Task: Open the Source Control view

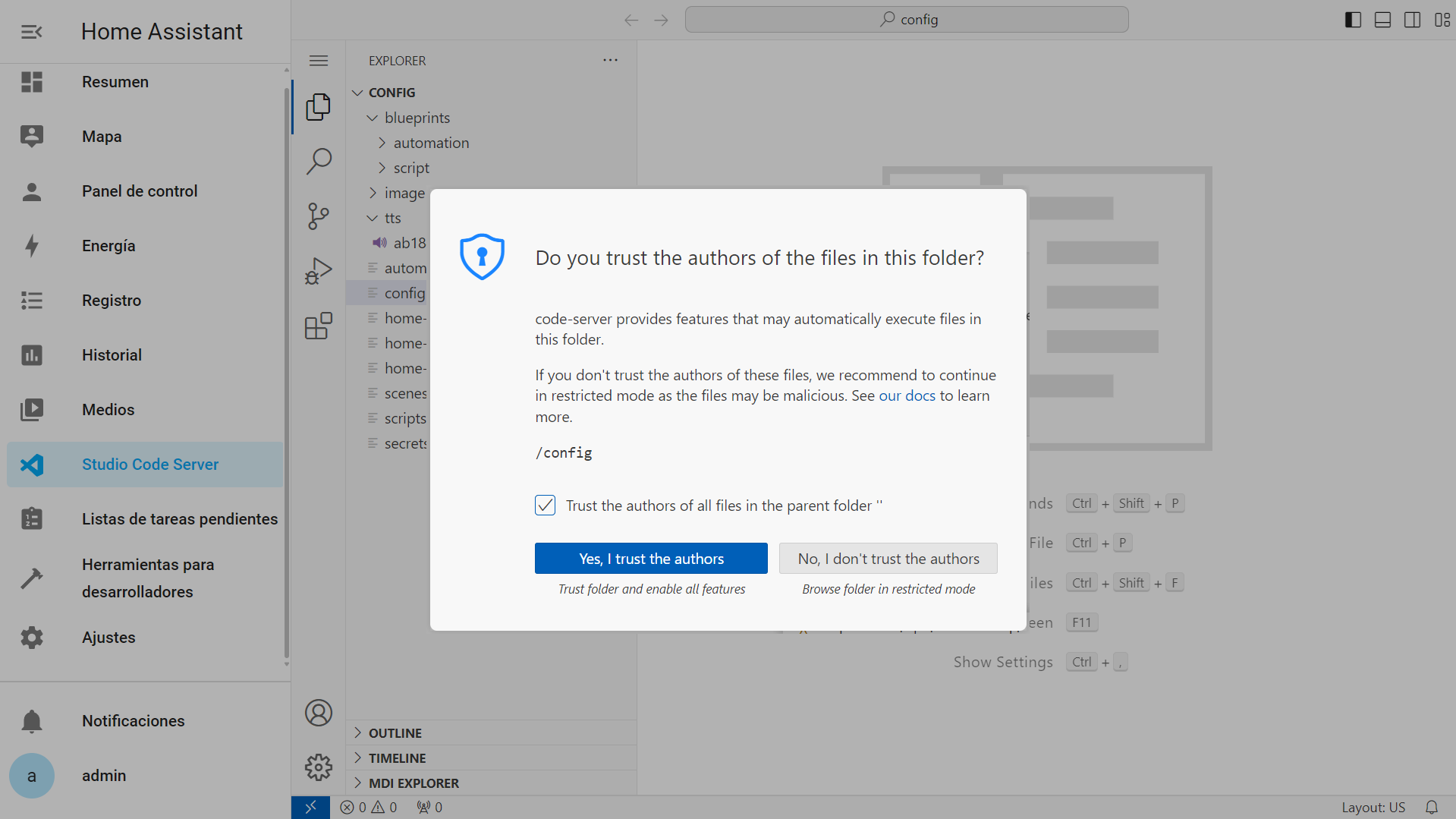Action: tap(319, 216)
